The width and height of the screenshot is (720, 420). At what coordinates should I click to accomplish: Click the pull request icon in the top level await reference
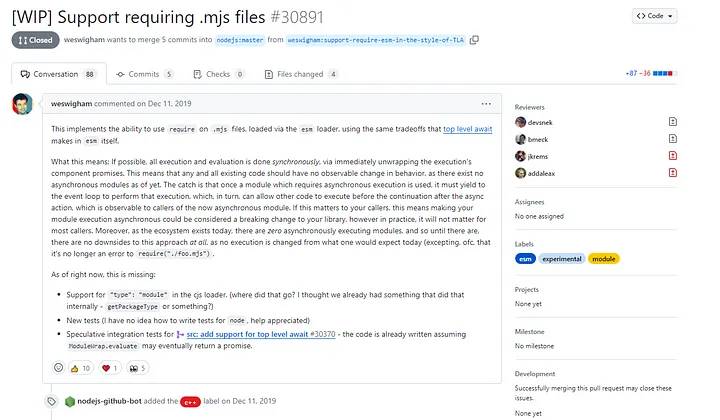coord(180,335)
